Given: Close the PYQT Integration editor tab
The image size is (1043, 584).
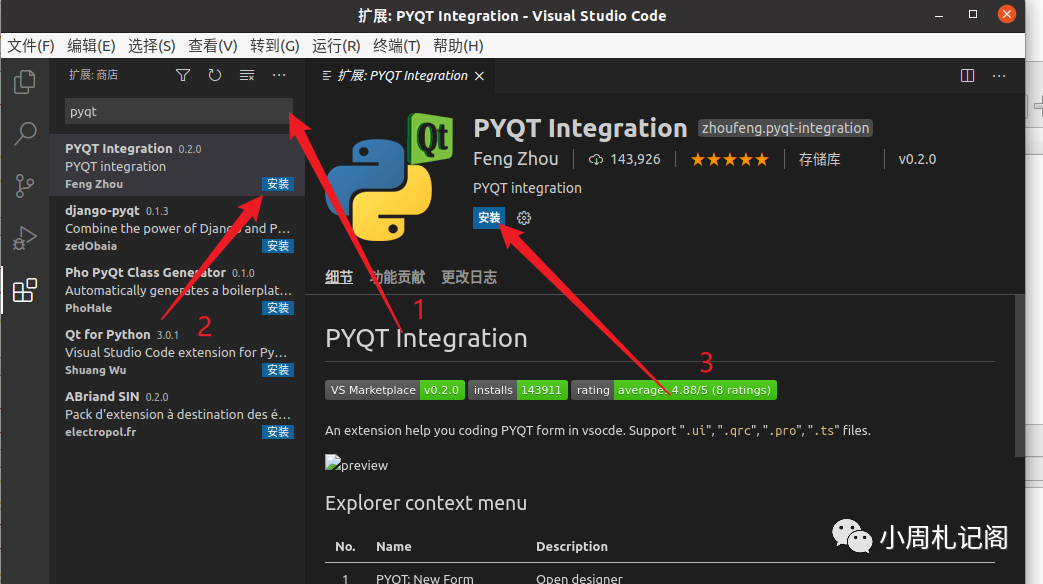Looking at the screenshot, I should tap(480, 76).
